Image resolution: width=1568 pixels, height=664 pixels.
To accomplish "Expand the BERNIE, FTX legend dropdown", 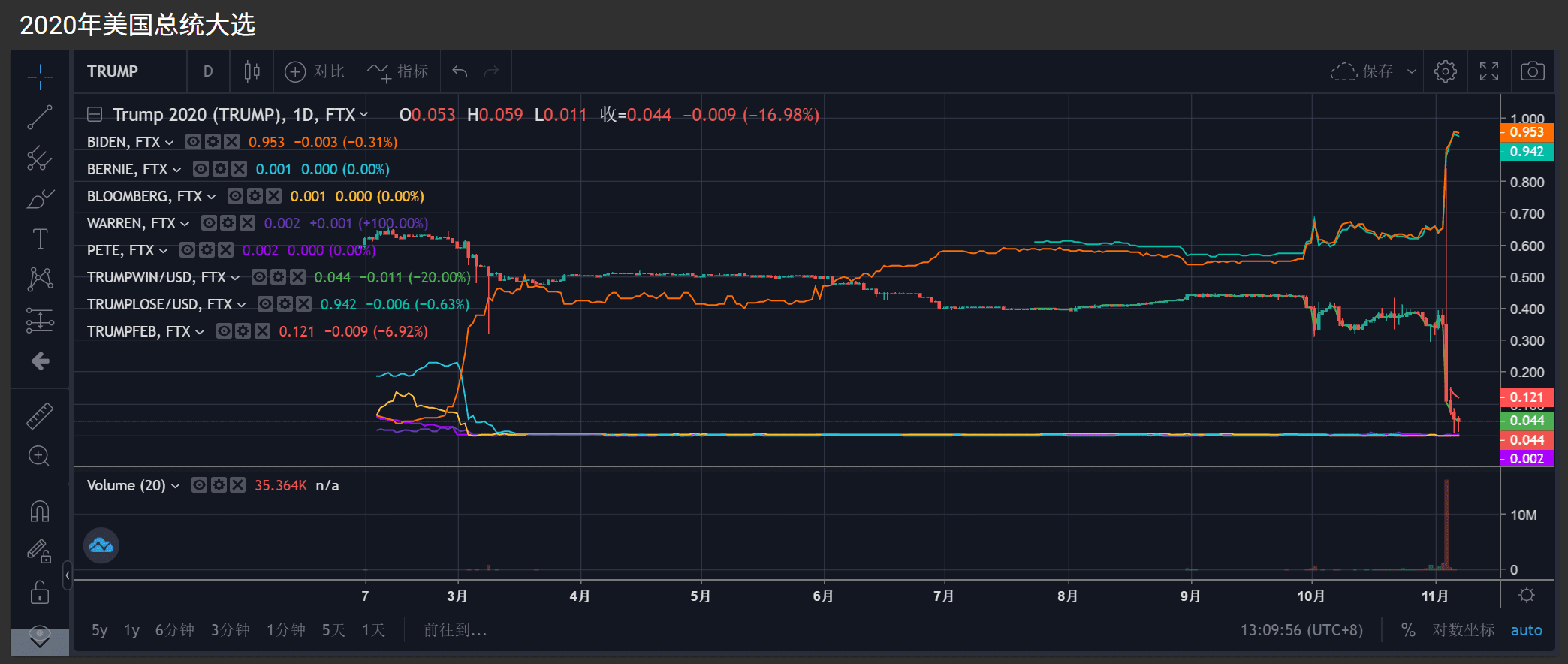I will tap(177, 170).
